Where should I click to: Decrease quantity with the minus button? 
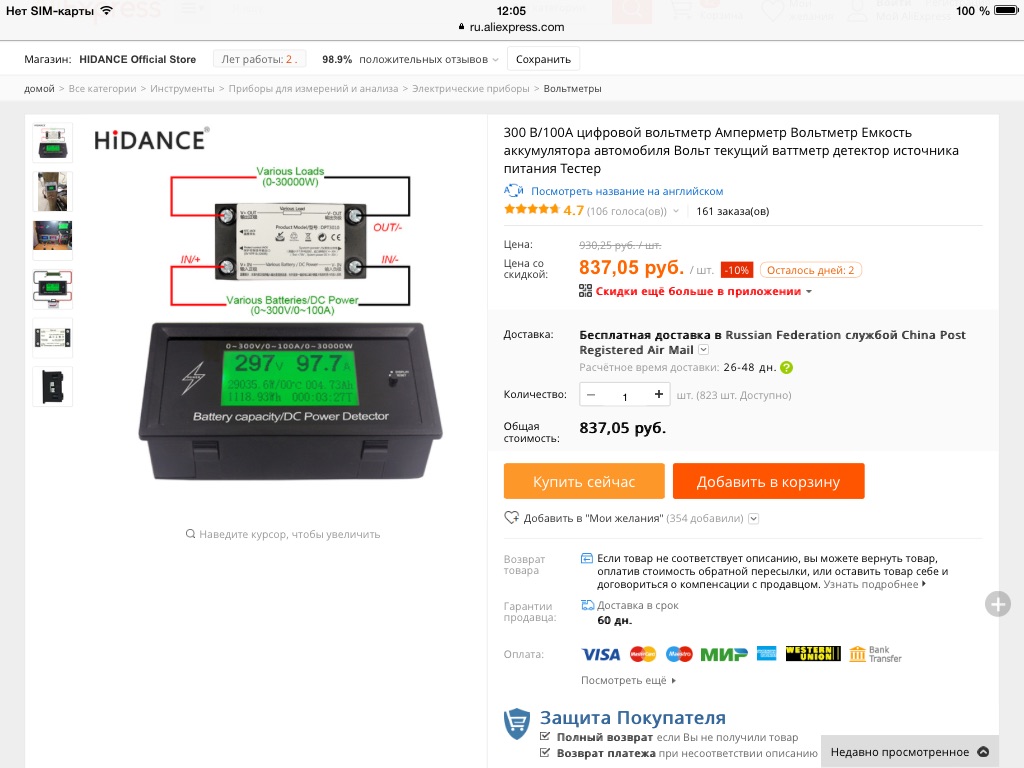[x=591, y=394]
